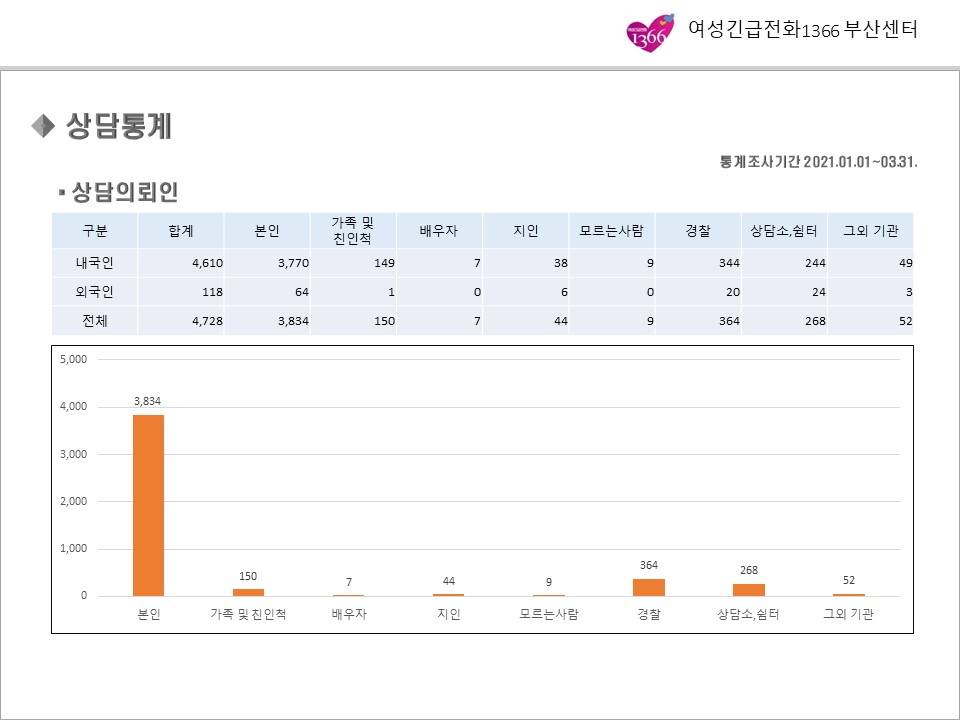This screenshot has width=960, height=720.
Task: Select the 배우자 column header in table
Action: point(439,231)
